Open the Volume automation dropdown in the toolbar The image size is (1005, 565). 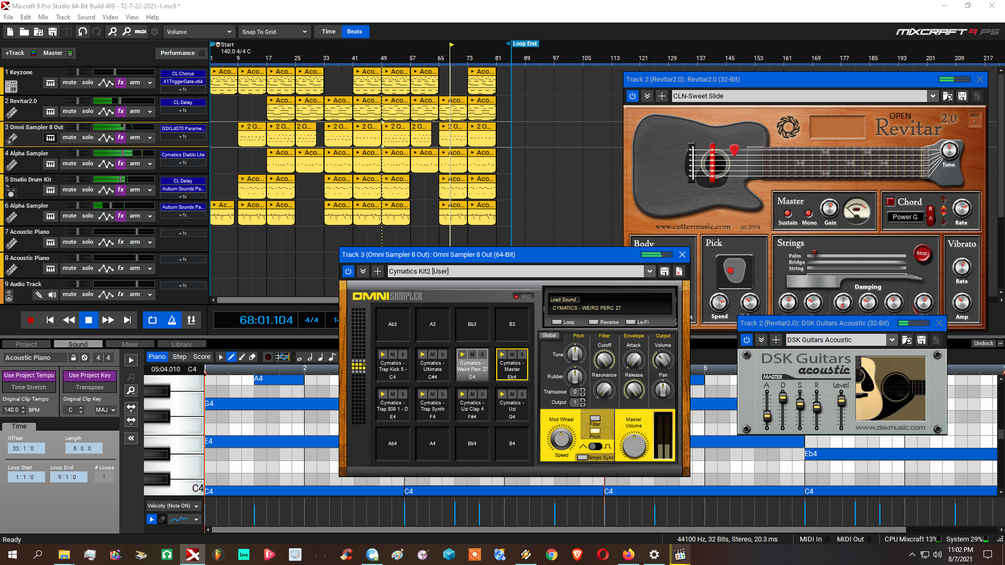click(199, 31)
